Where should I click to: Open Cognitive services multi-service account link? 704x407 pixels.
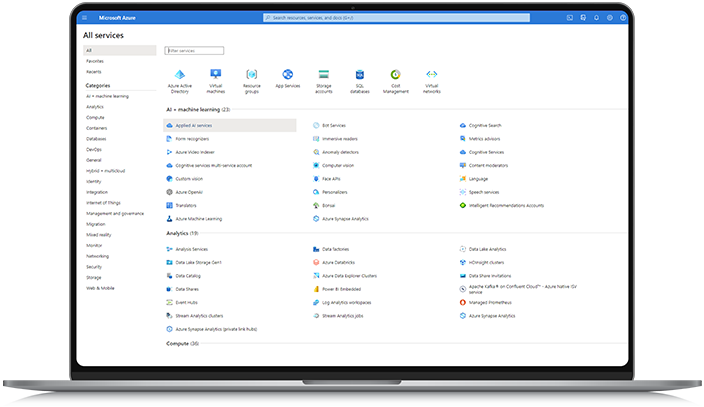tap(214, 165)
